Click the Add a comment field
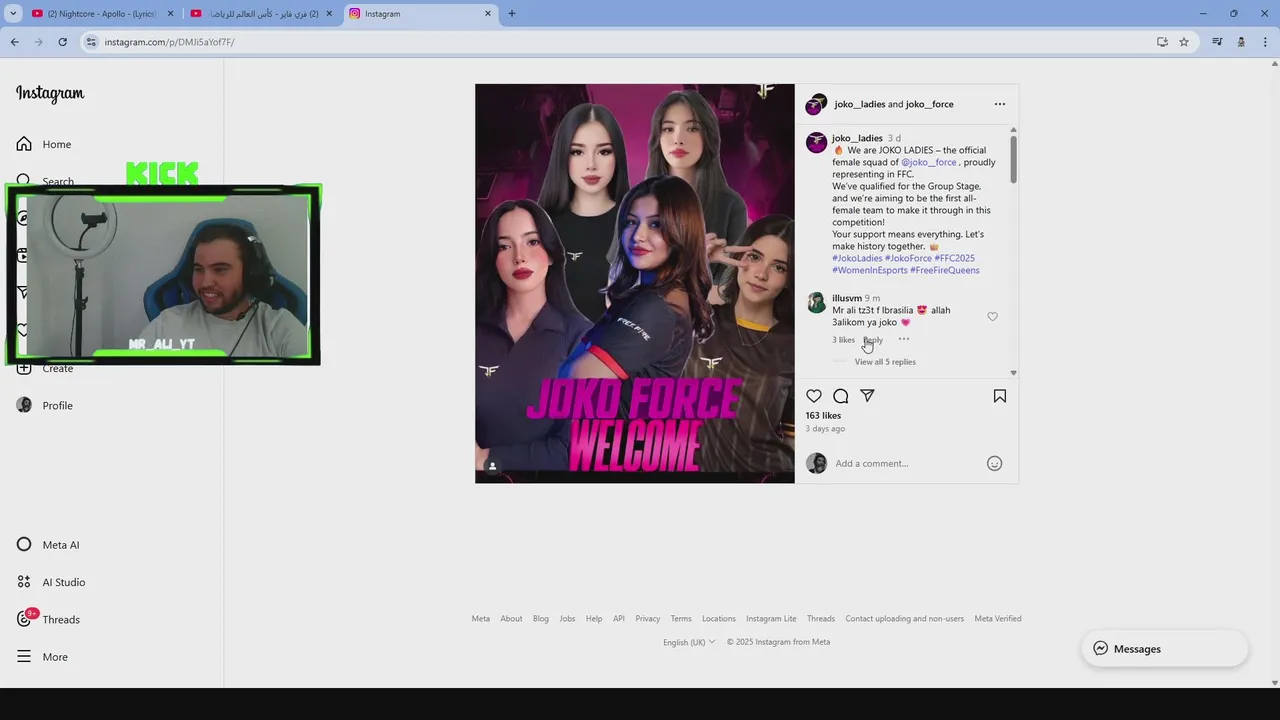Screen dimensions: 1280x720 pos(905,463)
